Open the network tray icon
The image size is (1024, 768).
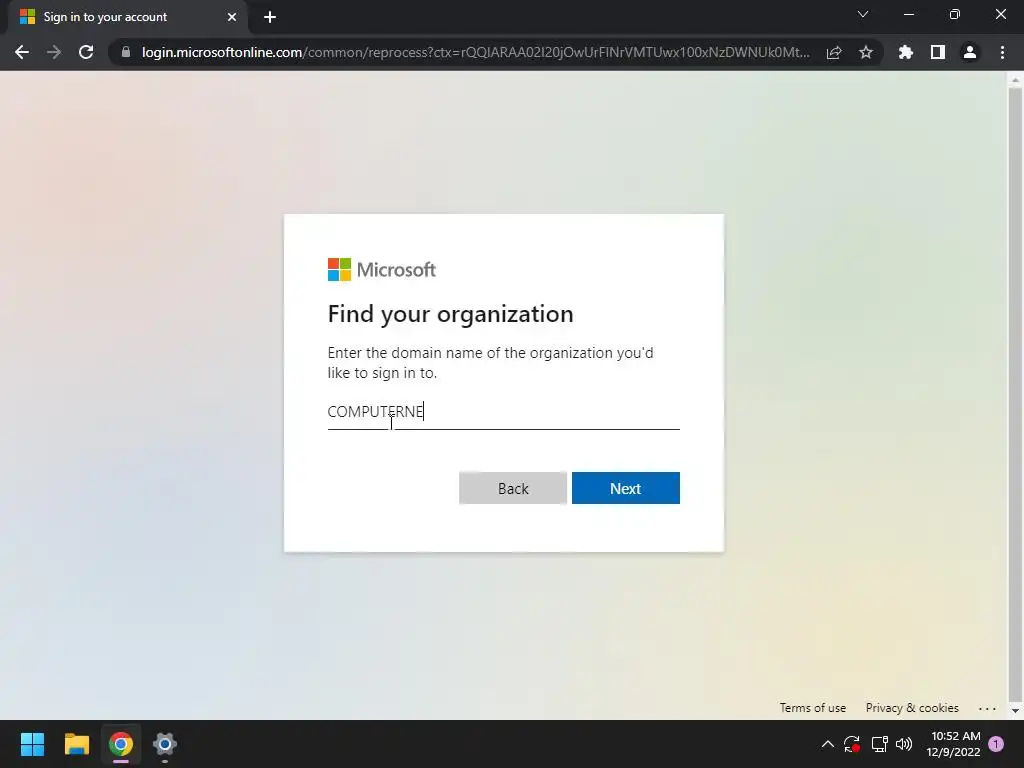click(x=879, y=744)
